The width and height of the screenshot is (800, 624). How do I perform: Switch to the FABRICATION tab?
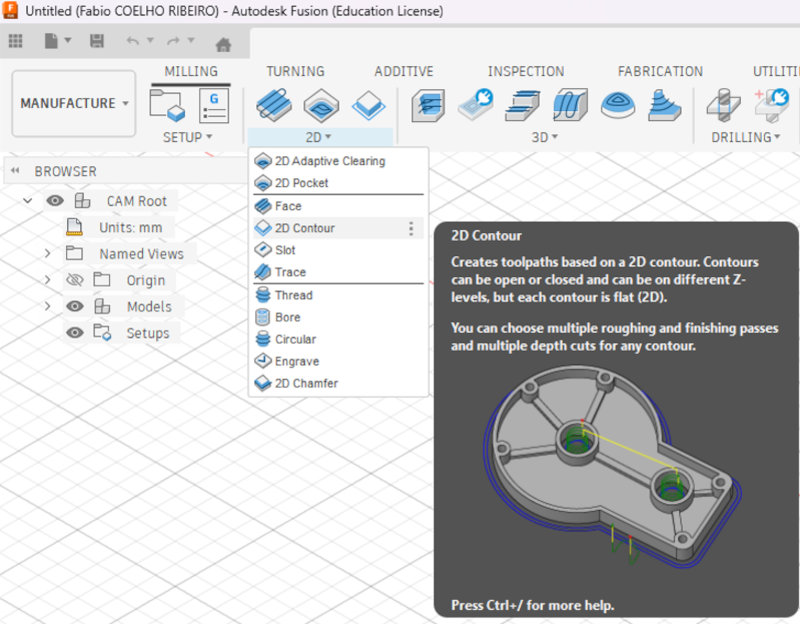pyautogui.click(x=660, y=71)
